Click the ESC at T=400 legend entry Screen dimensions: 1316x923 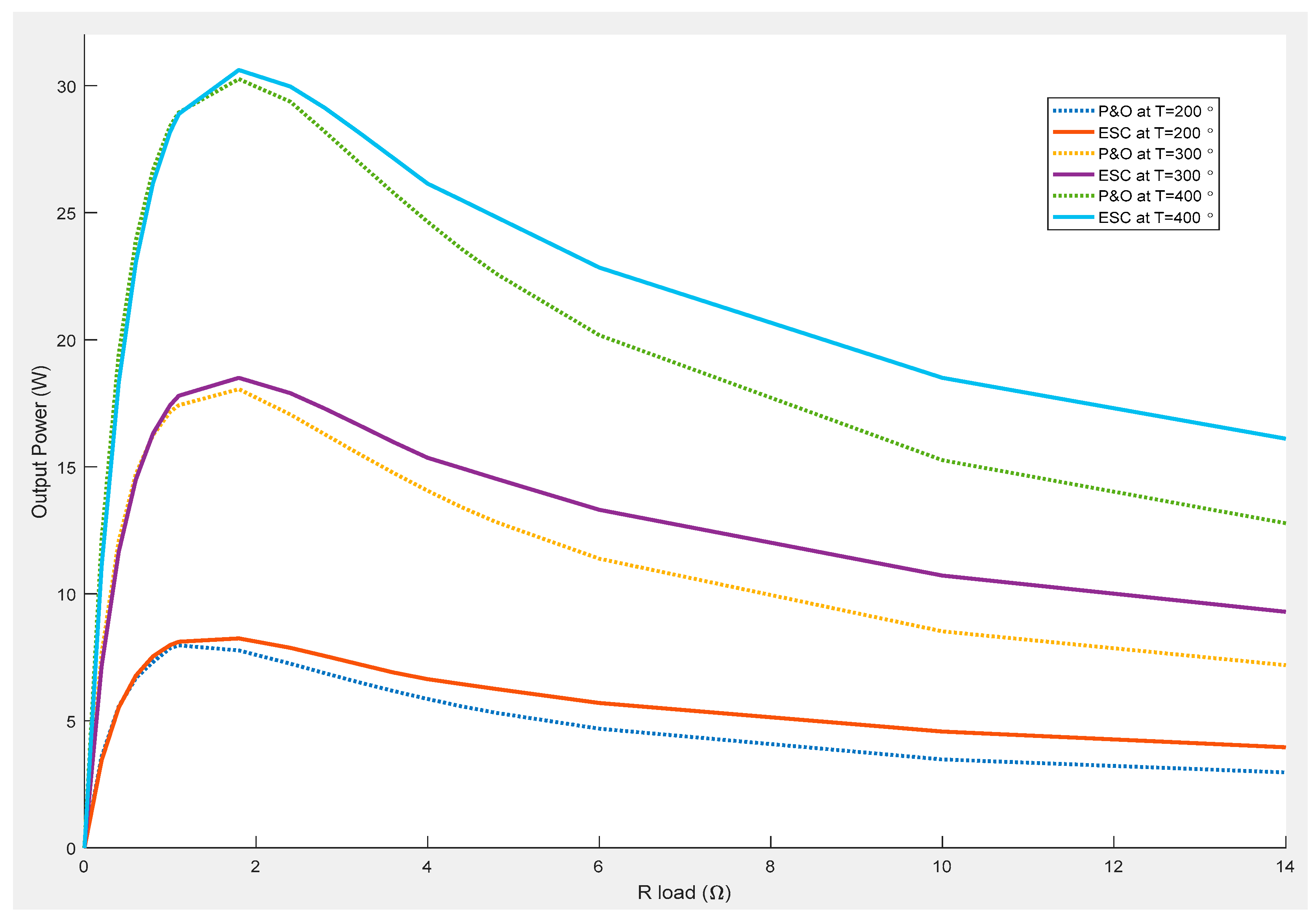coord(1149,218)
